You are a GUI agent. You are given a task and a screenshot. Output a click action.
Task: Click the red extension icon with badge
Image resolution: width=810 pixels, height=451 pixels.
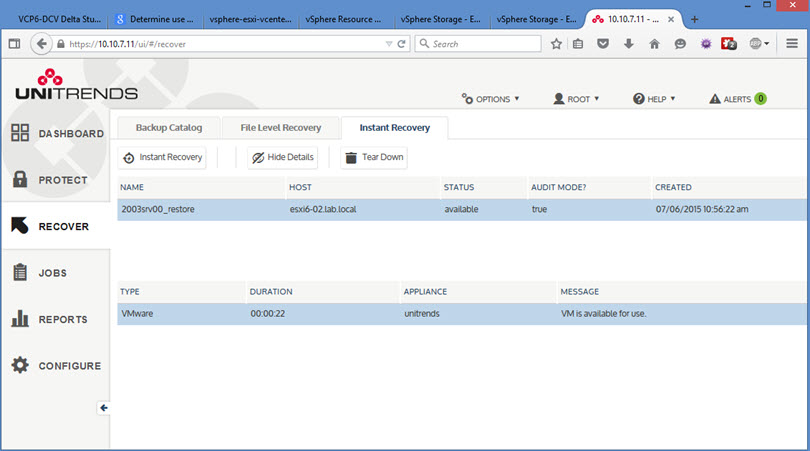point(729,44)
